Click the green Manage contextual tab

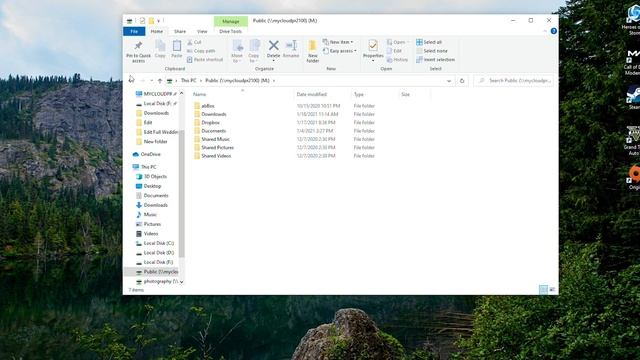pos(231,21)
